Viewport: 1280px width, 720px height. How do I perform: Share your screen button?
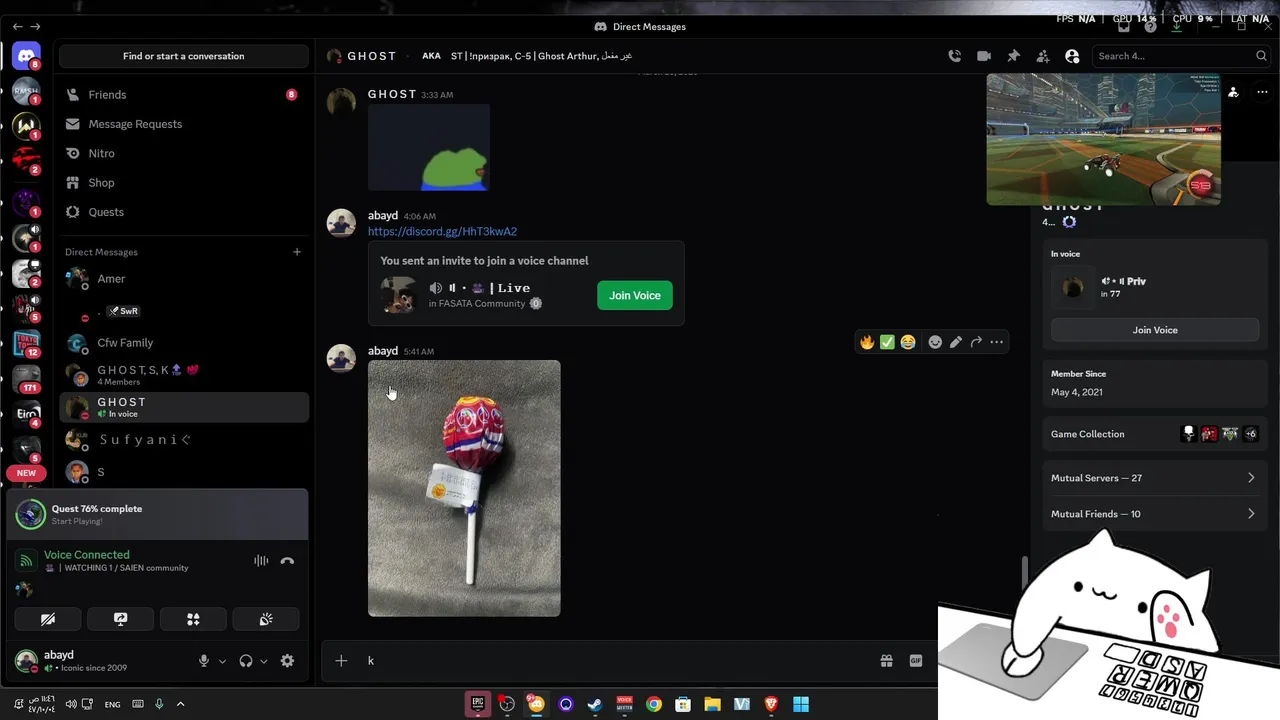[x=120, y=620]
